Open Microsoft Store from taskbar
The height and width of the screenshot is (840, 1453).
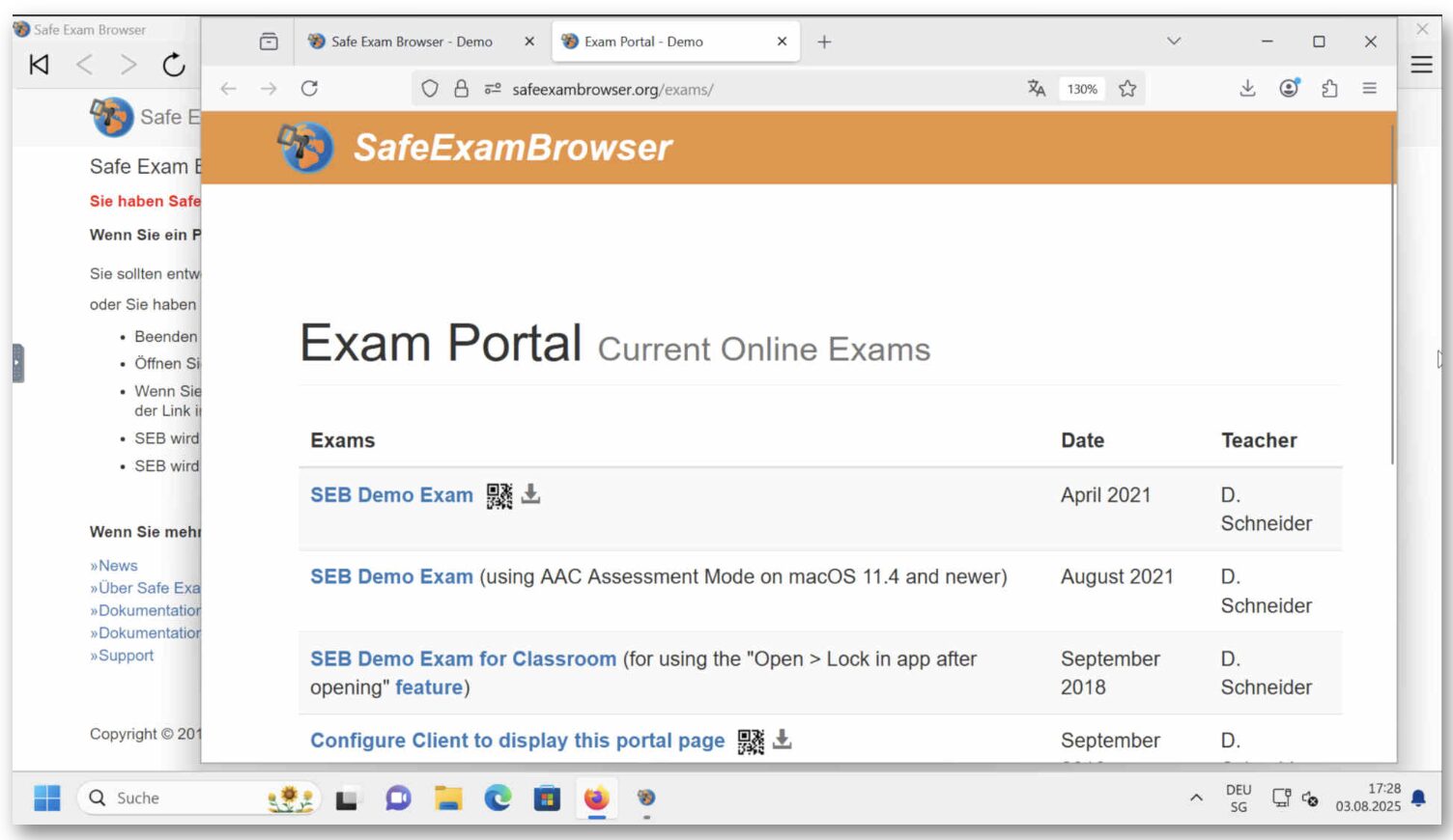pos(547,798)
